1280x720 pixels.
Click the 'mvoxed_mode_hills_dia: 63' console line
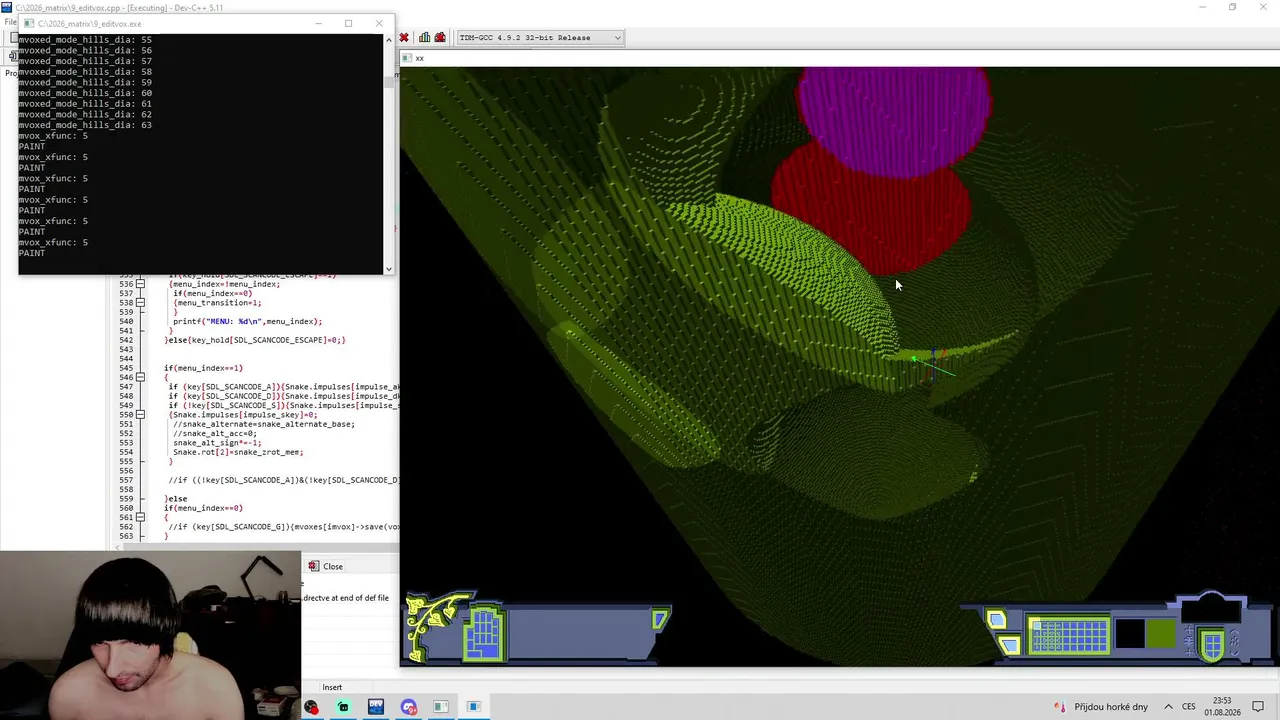point(85,125)
